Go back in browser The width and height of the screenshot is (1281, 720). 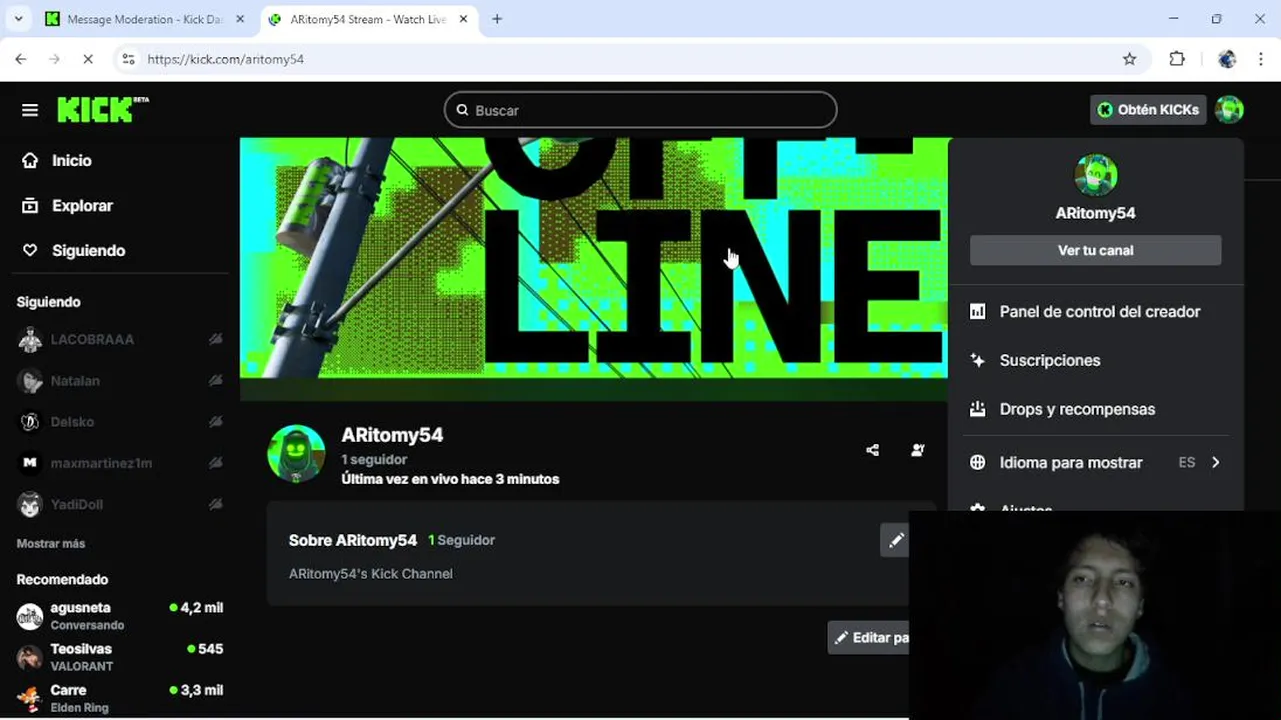point(21,59)
